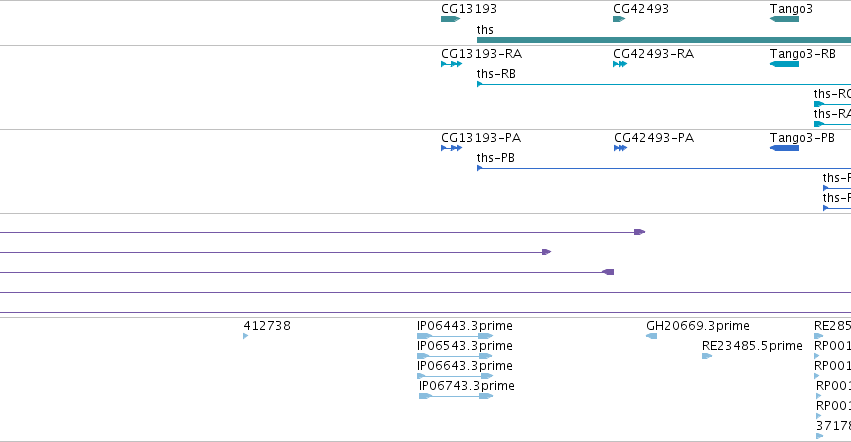Click the Tango3-PB protein glyph
Screen dimensions: 851x442
[x=784, y=148]
